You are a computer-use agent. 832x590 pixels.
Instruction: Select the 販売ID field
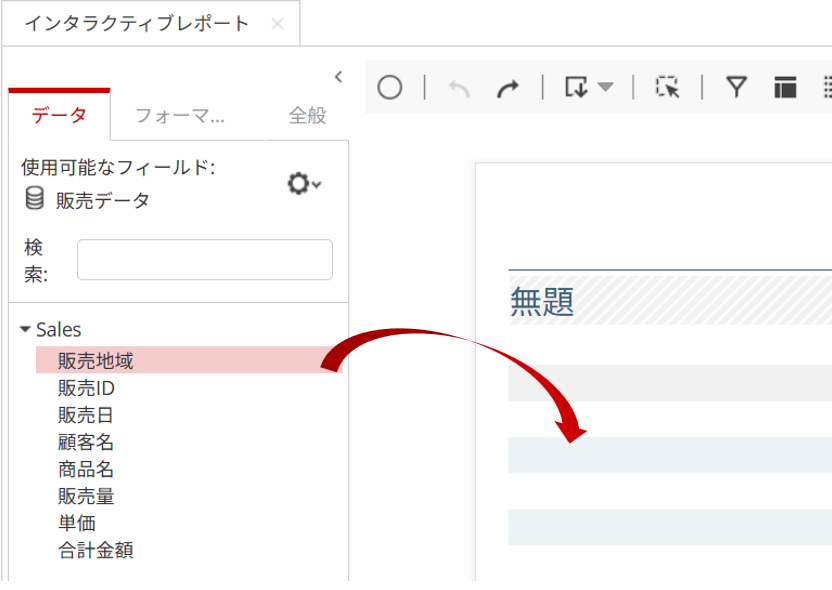86,388
